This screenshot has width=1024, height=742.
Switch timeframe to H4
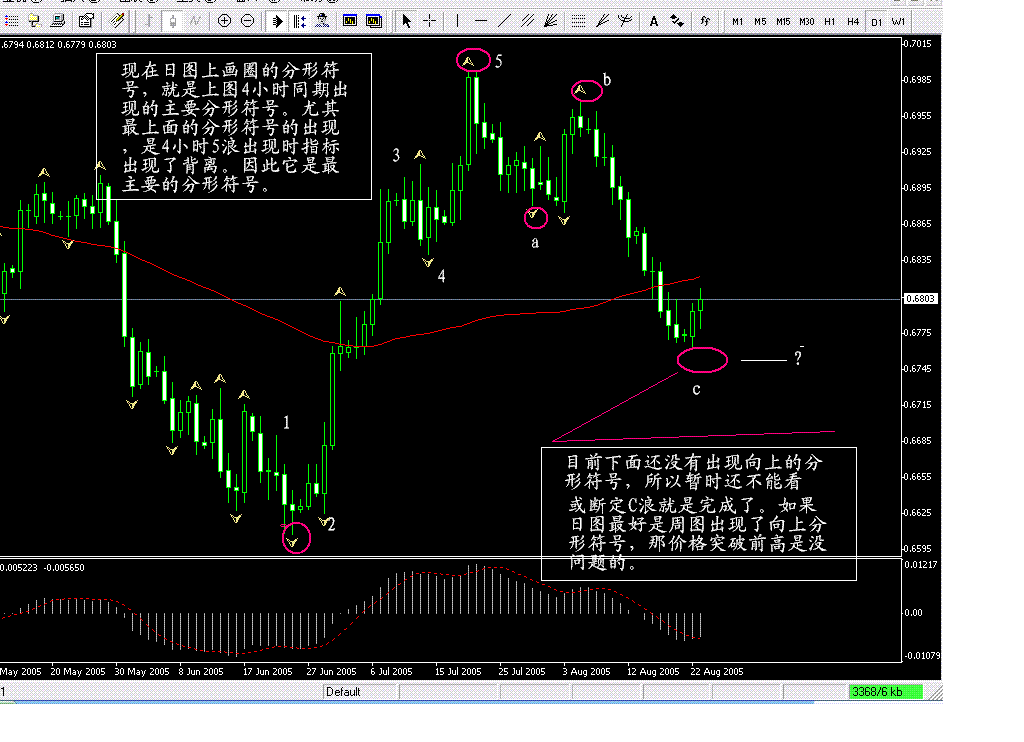point(853,22)
